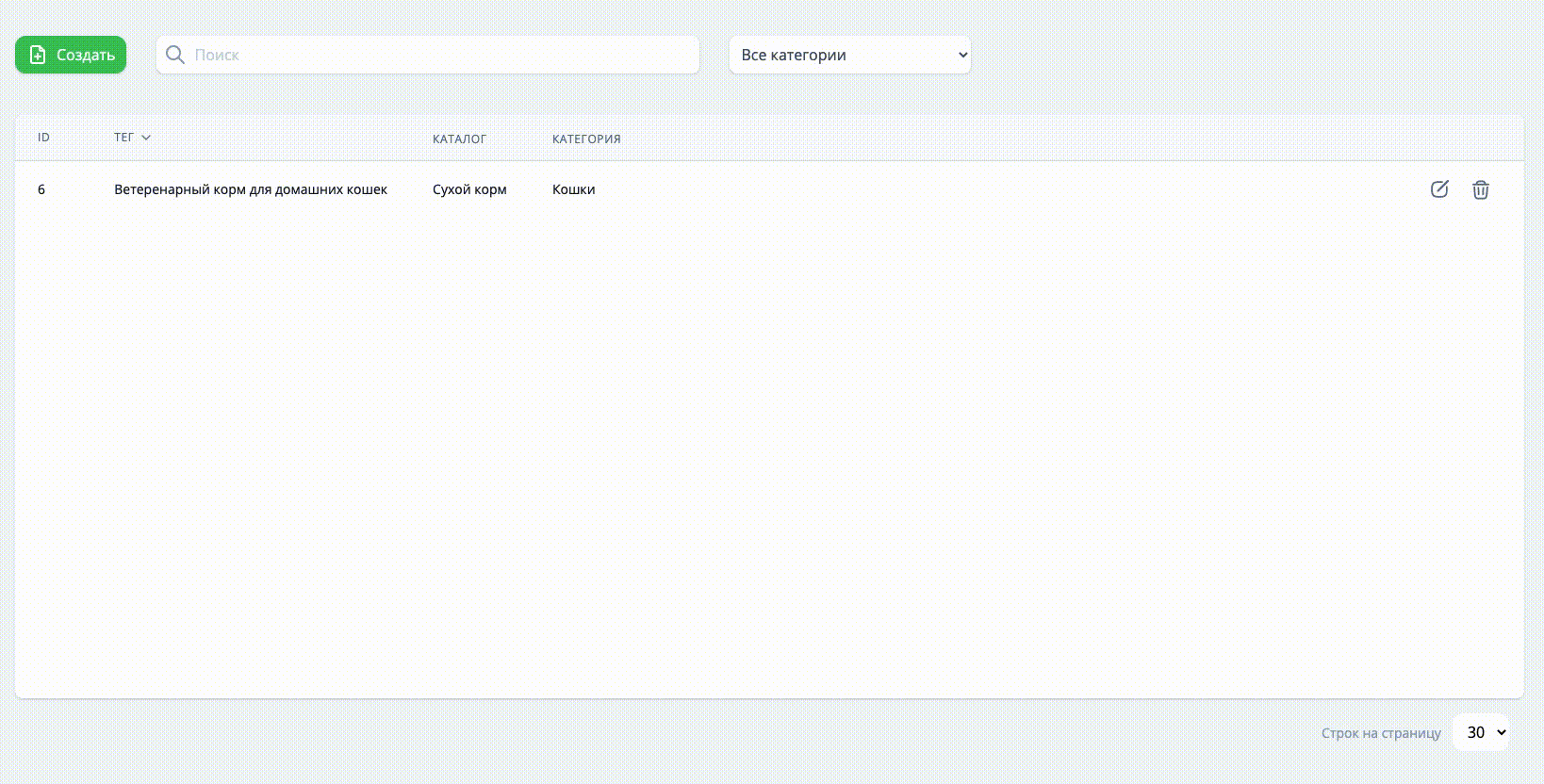The width and height of the screenshot is (1544, 784).
Task: Click the КАТАЛОГ column header
Action: click(x=459, y=139)
